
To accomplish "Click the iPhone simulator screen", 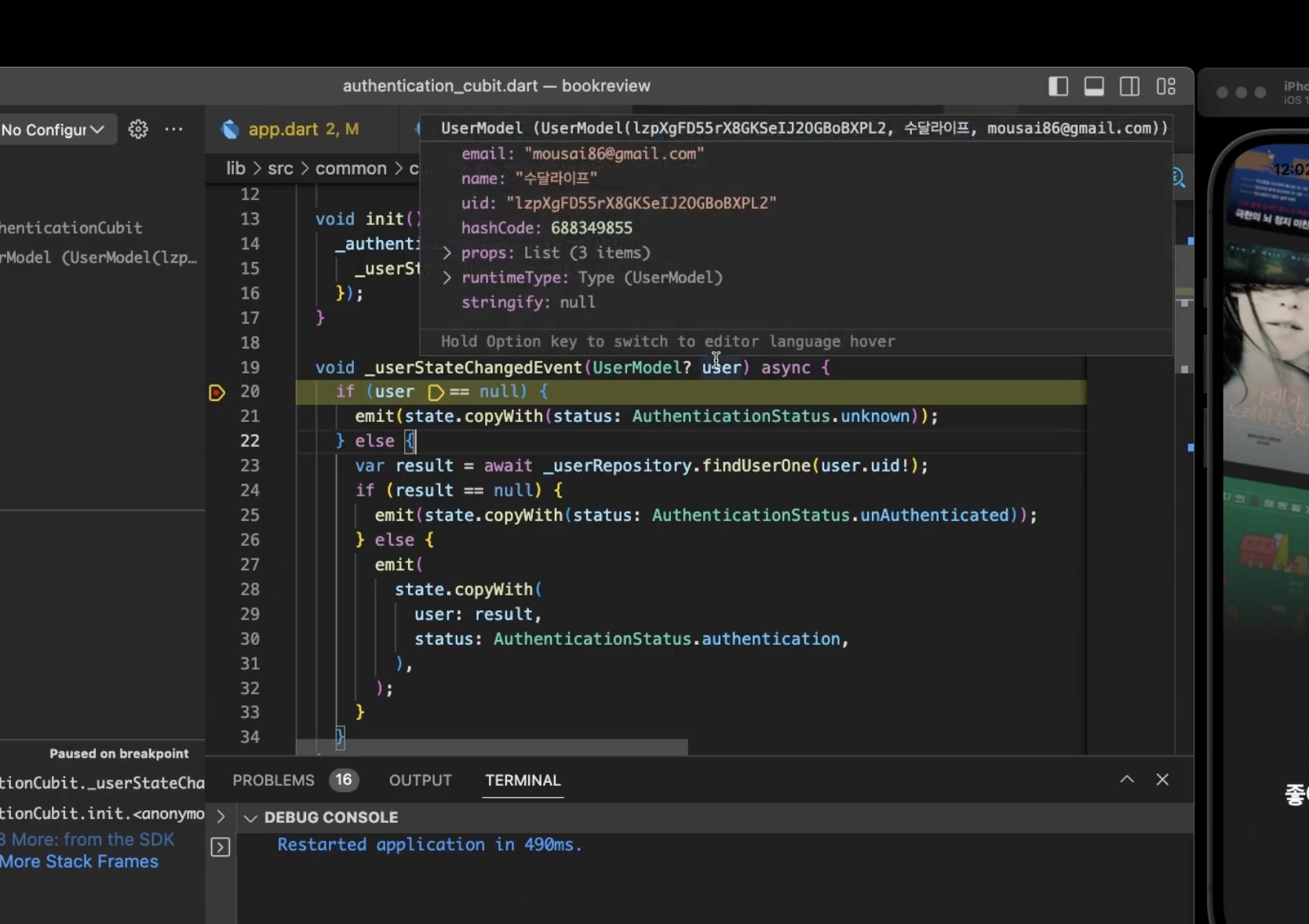I will (x=1265, y=533).
